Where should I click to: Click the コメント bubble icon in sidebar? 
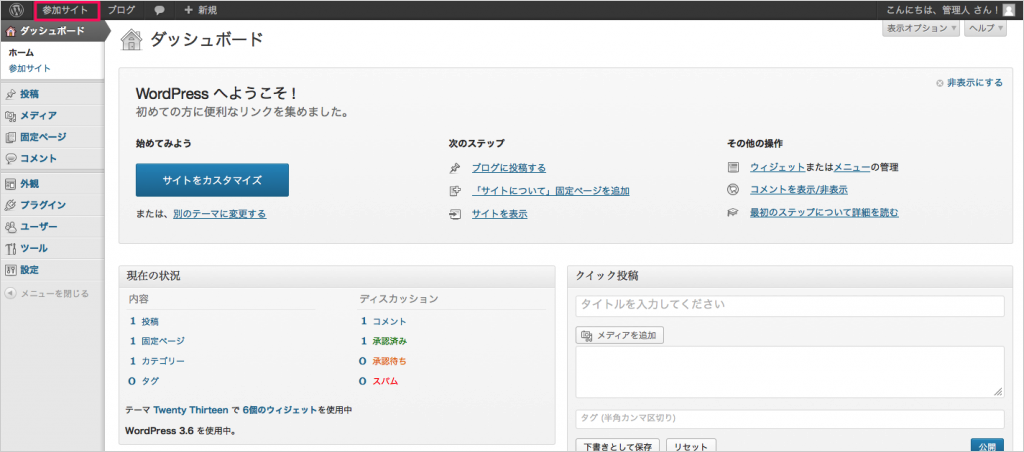11,159
